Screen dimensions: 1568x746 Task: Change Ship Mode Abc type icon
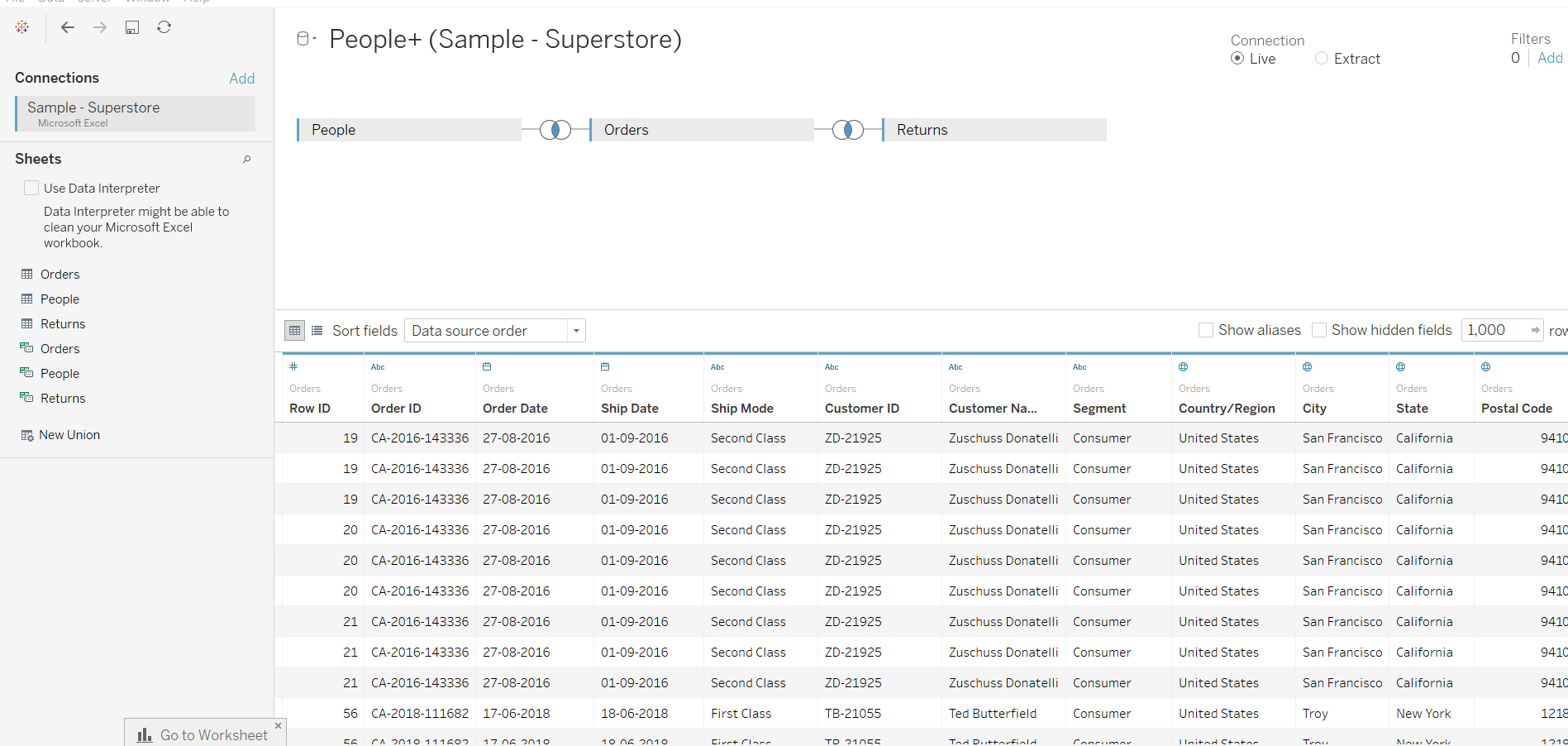pos(717,366)
